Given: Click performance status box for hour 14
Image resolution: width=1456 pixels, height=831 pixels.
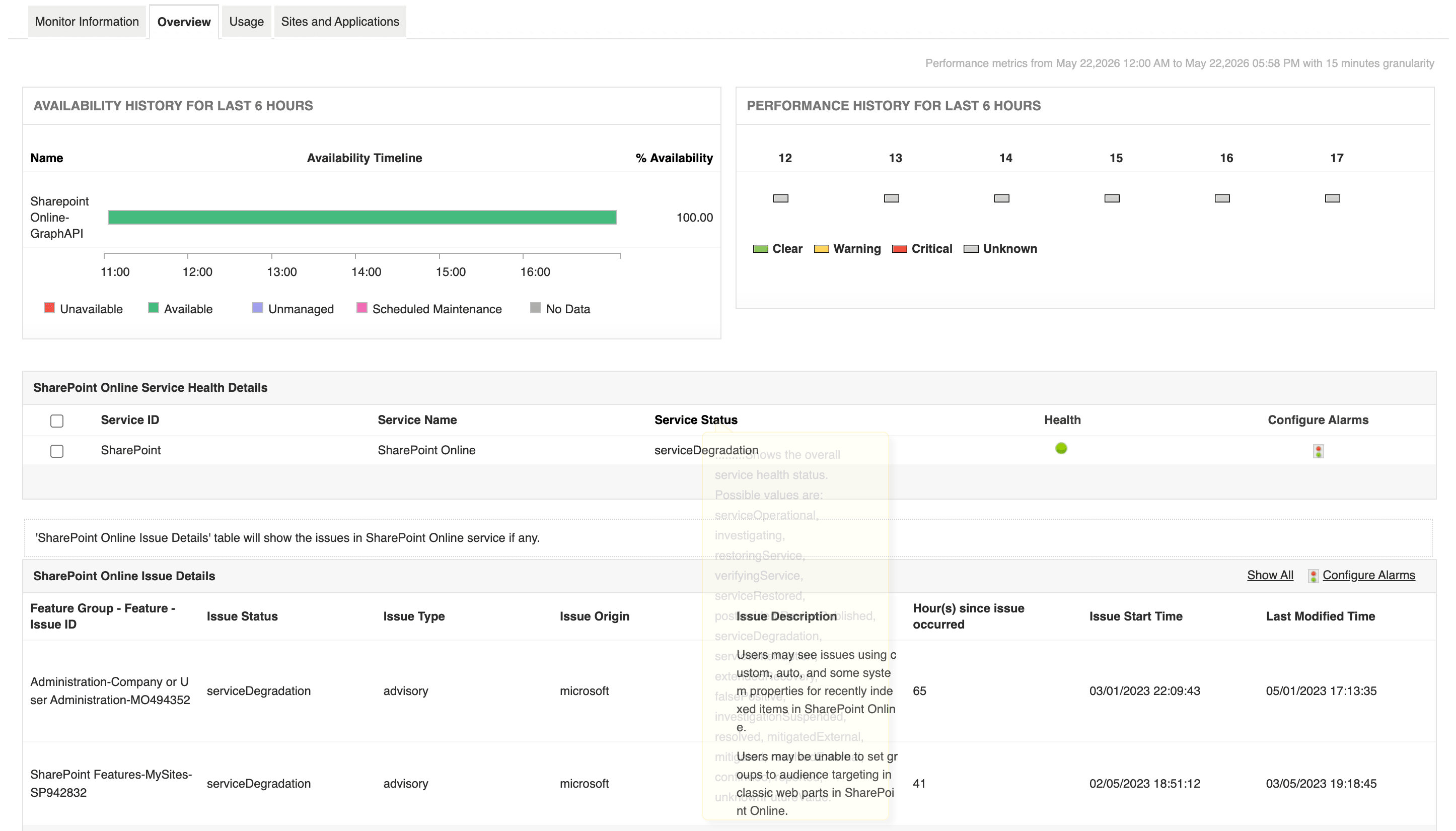Looking at the screenshot, I should click(x=1002, y=198).
